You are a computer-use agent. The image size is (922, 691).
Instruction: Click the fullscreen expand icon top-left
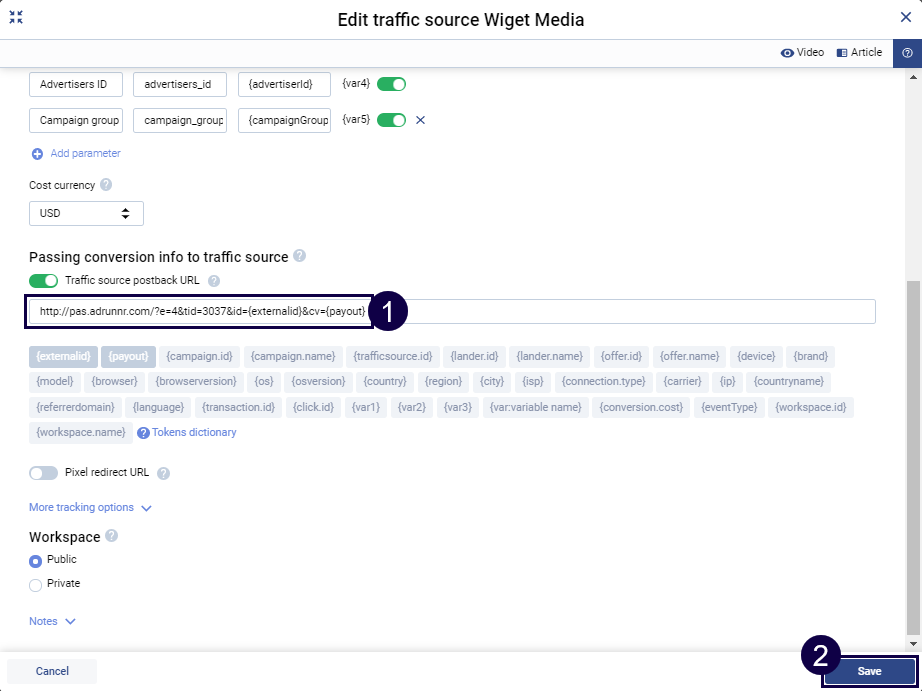(16, 16)
